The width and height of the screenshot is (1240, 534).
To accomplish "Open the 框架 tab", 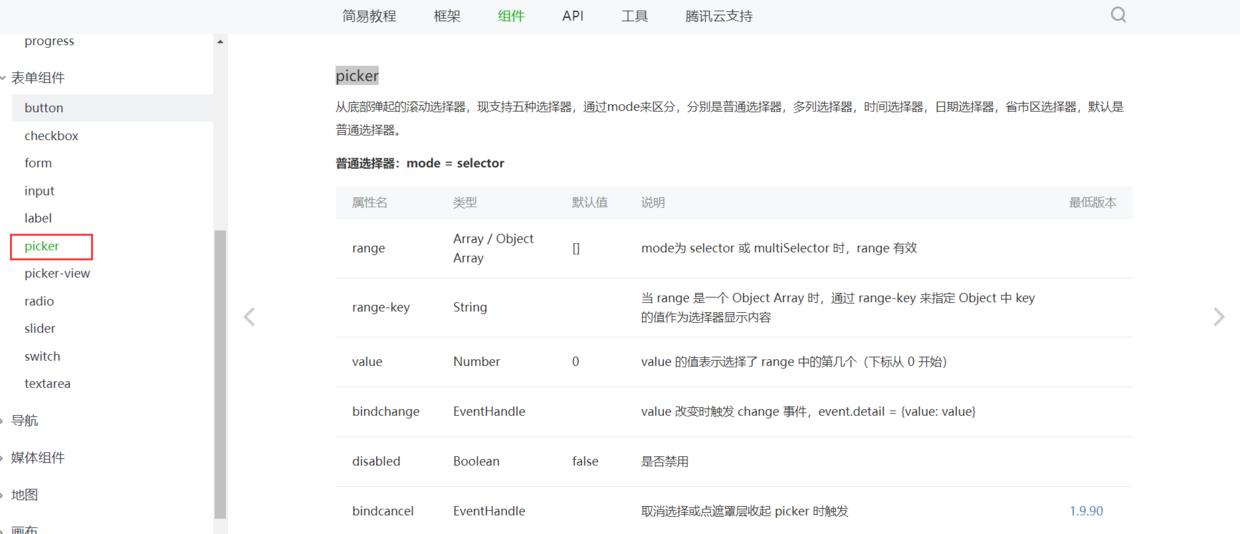I will [447, 16].
